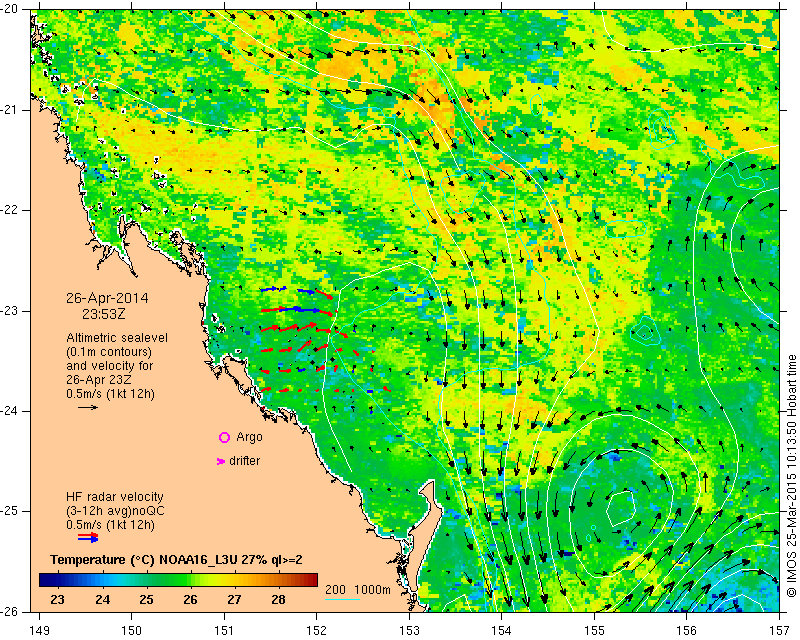
Task: Click the red and blue HF radar arrow
Action: [x=88, y=537]
